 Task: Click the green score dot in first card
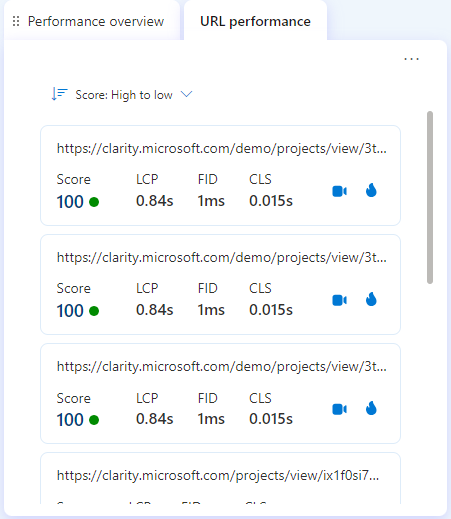tap(94, 202)
